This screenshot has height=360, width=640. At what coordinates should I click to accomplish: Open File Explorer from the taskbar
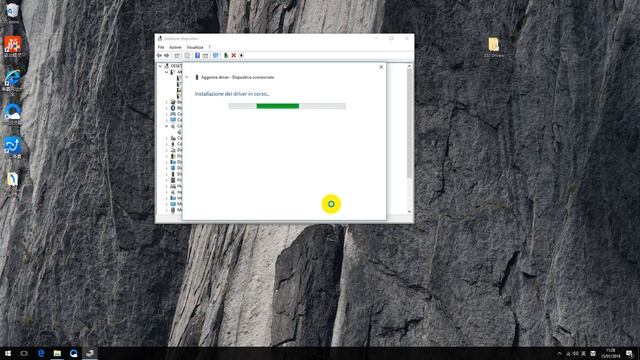pyautogui.click(x=57, y=353)
